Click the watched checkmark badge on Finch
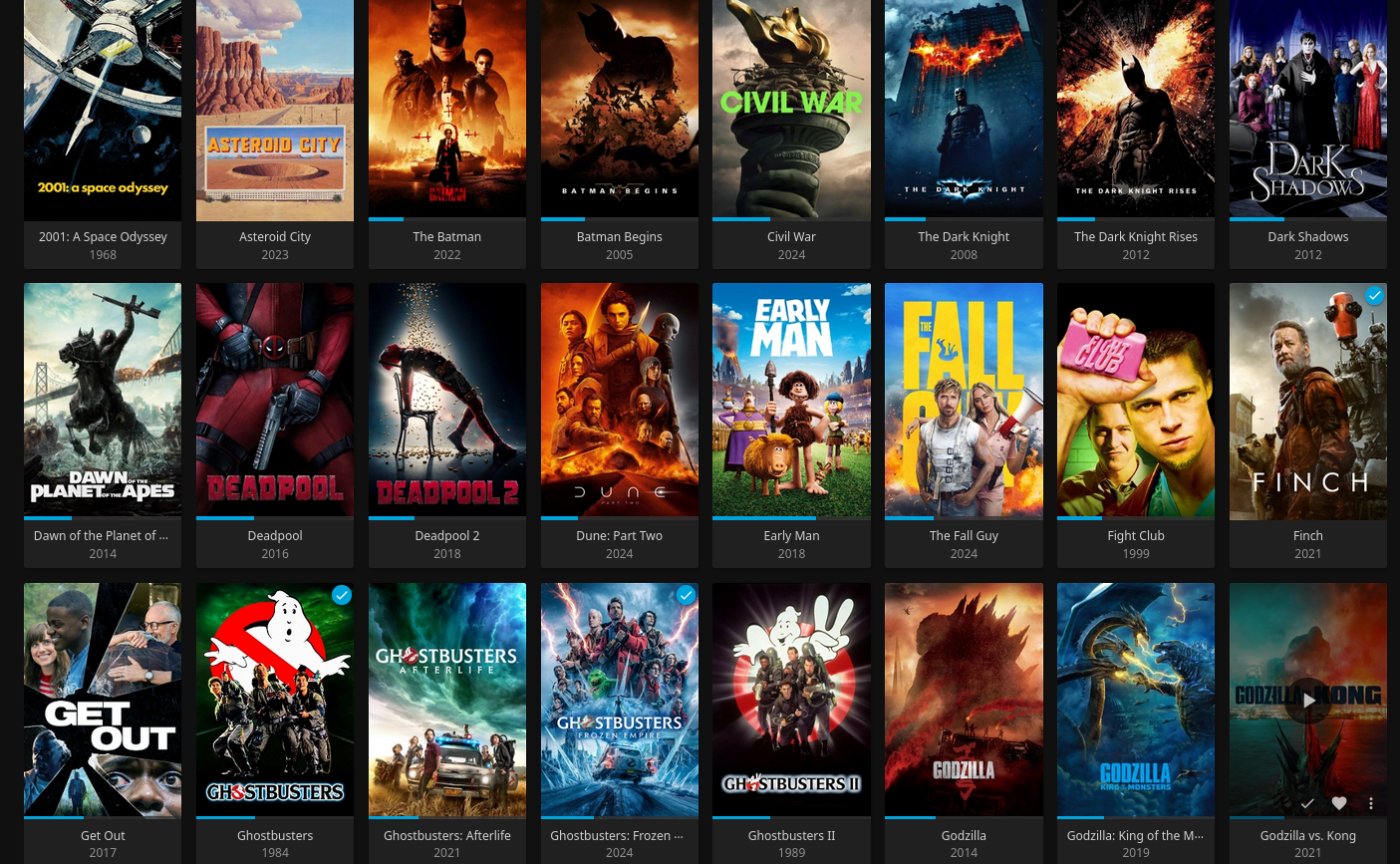Screen dimensions: 1400x864 pyautogui.click(x=1374, y=296)
